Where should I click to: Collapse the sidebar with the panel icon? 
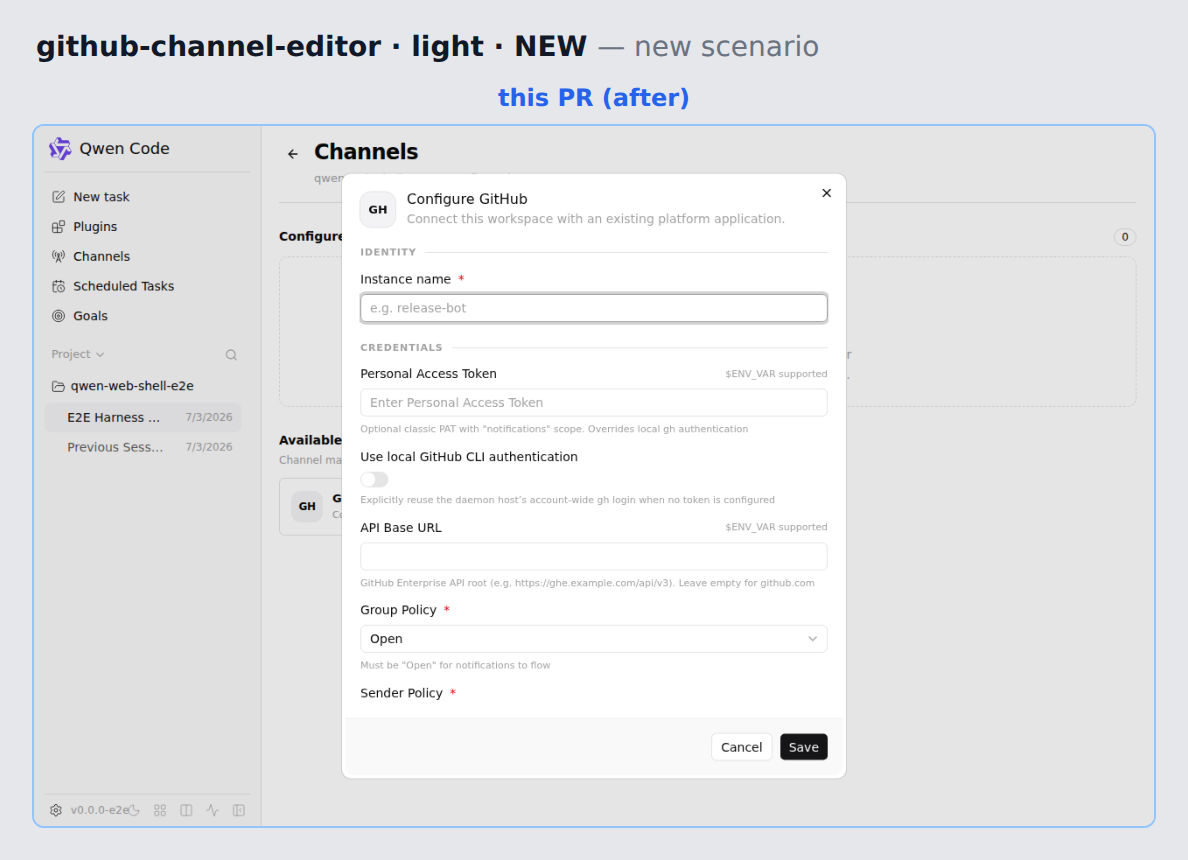click(x=239, y=810)
